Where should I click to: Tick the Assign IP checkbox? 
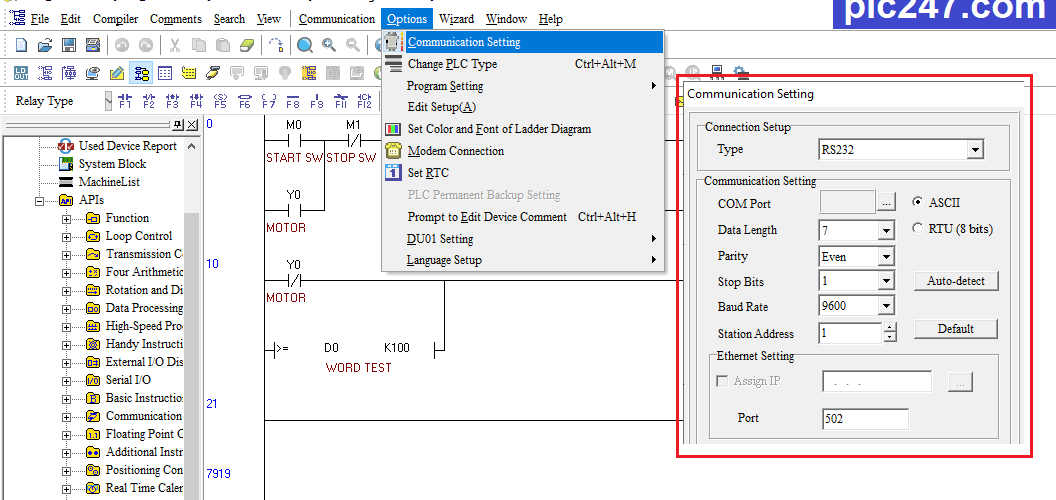pos(722,381)
